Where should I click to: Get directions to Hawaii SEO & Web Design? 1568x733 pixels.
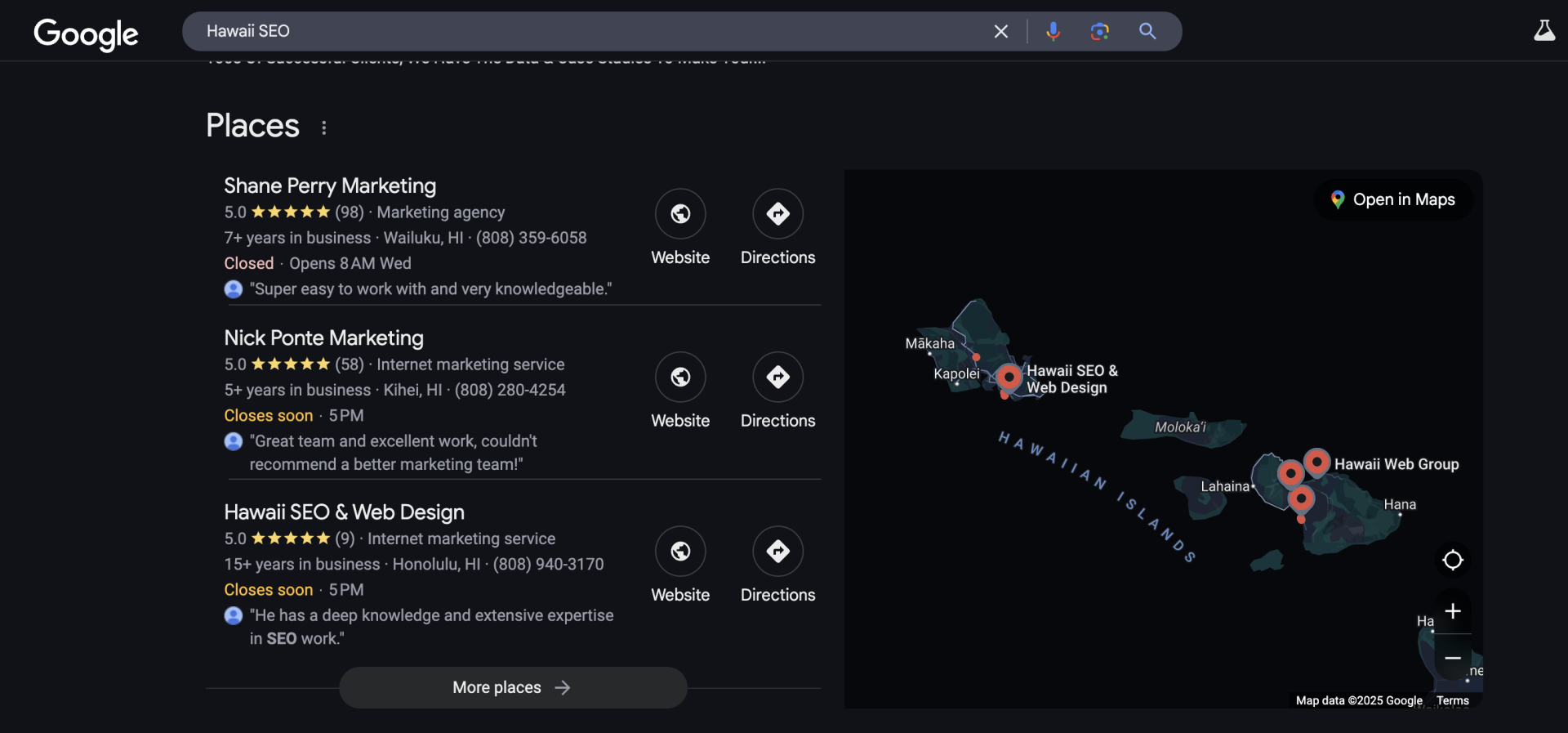[x=777, y=551]
